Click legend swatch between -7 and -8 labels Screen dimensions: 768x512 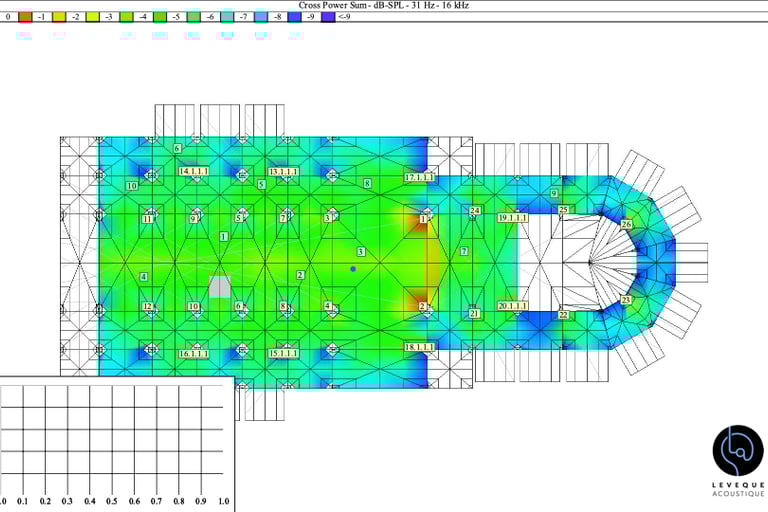click(261, 17)
